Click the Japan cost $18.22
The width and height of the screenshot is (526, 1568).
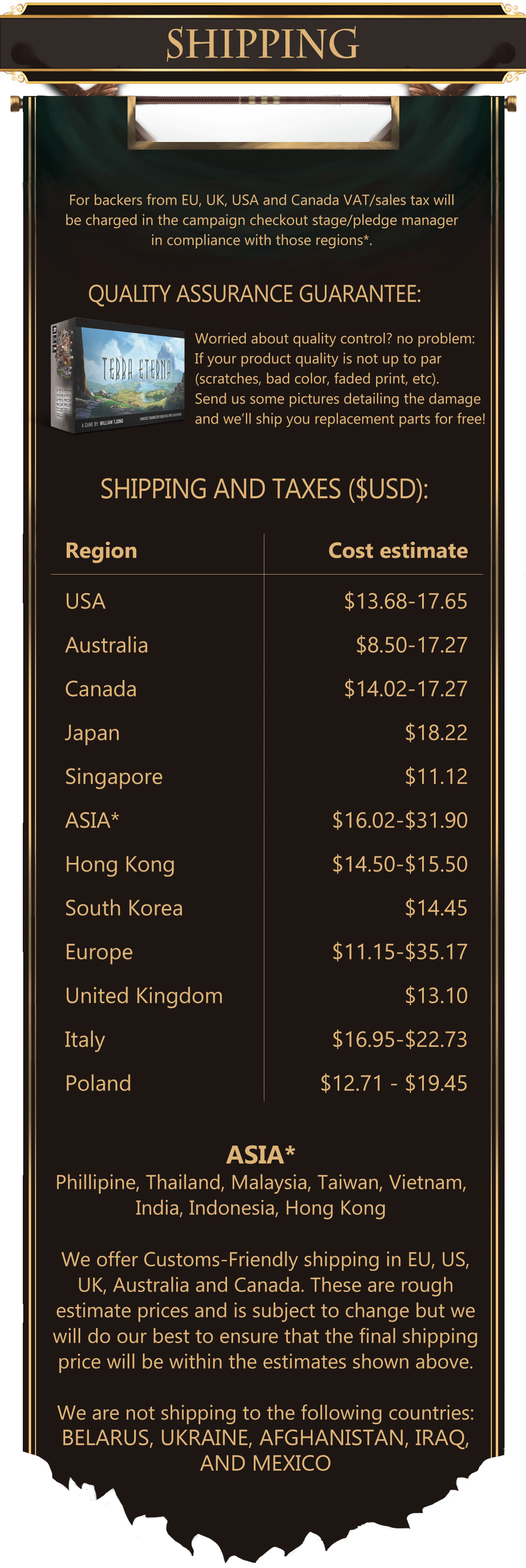pyautogui.click(x=436, y=732)
